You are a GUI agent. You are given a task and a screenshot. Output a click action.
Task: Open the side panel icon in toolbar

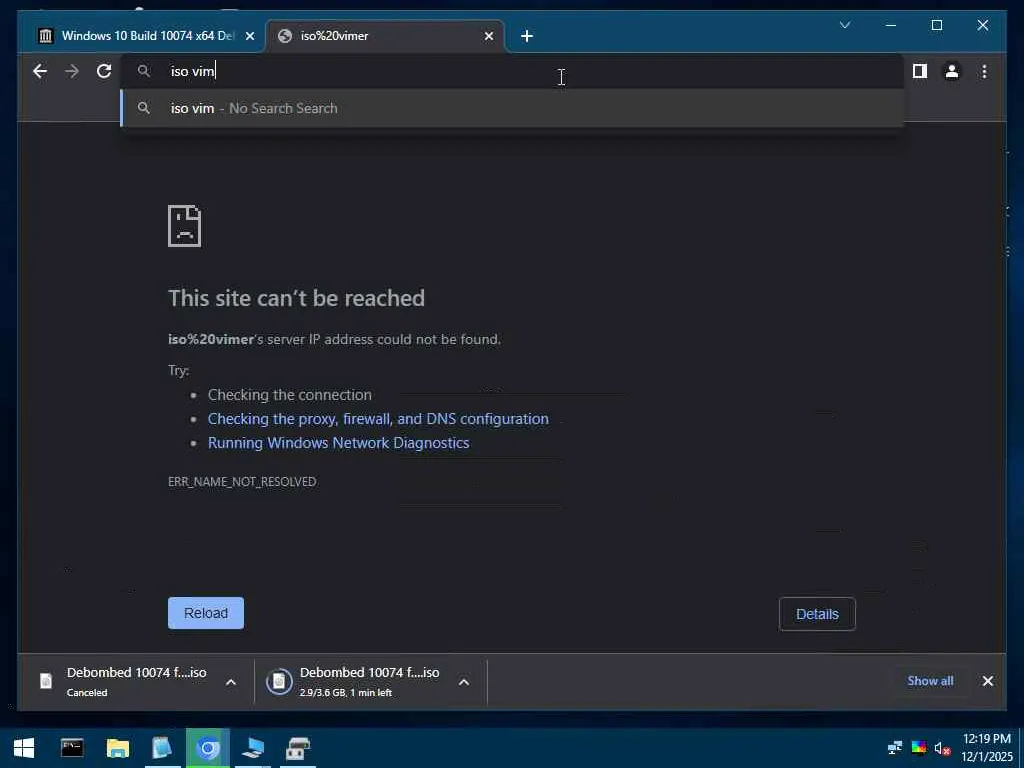click(920, 71)
